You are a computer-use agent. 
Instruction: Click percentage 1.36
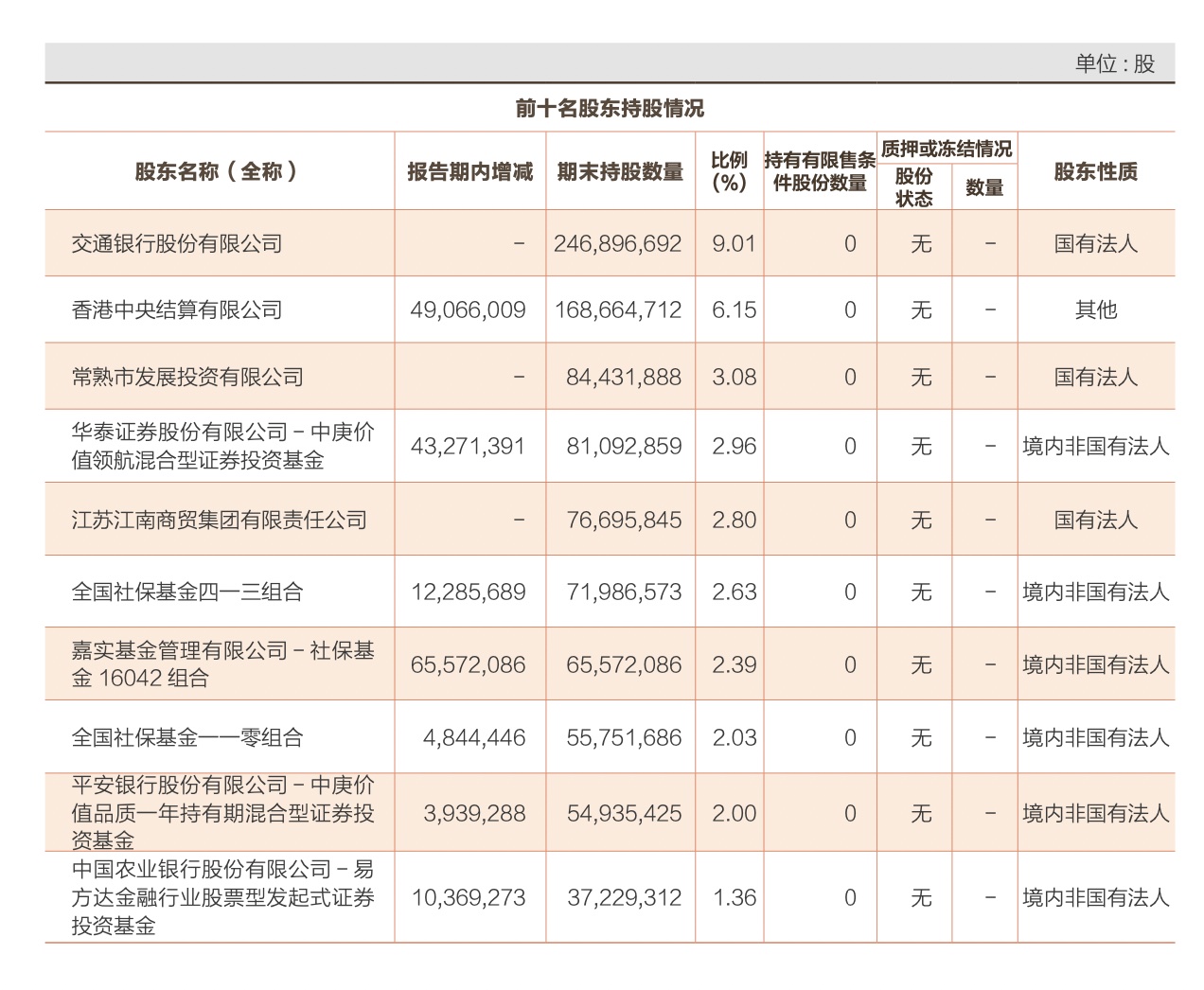click(x=735, y=897)
